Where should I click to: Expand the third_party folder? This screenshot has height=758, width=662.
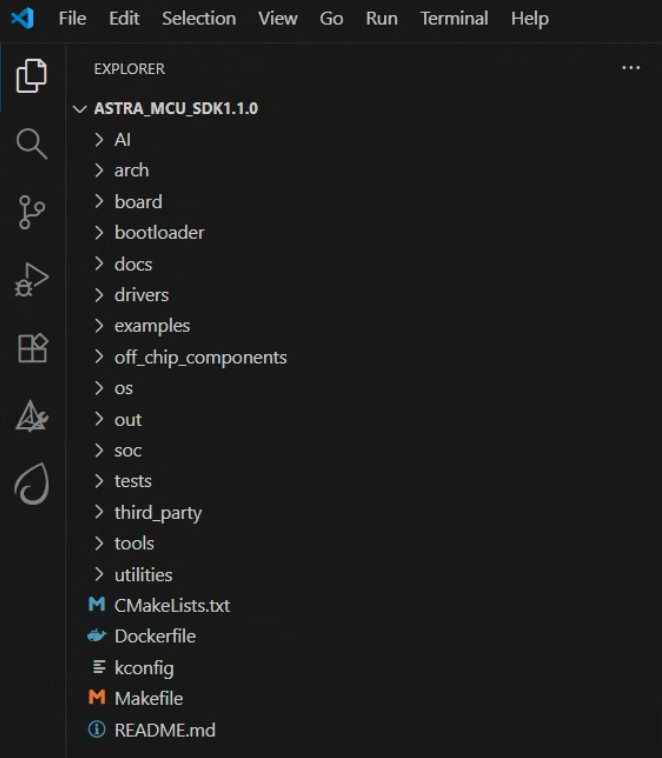point(158,512)
